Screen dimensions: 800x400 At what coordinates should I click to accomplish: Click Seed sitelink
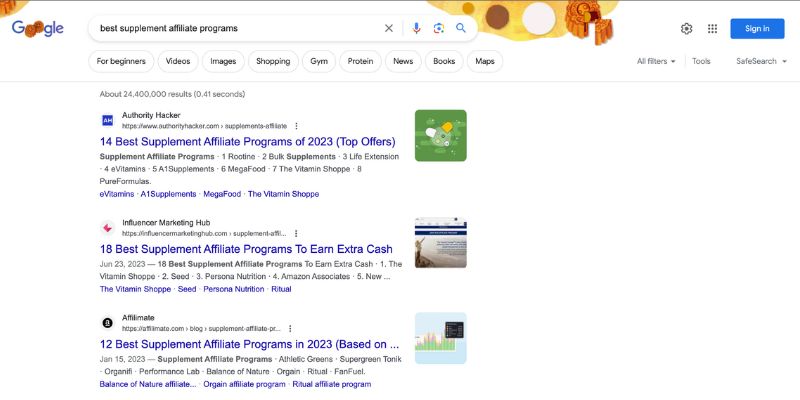[x=187, y=289]
